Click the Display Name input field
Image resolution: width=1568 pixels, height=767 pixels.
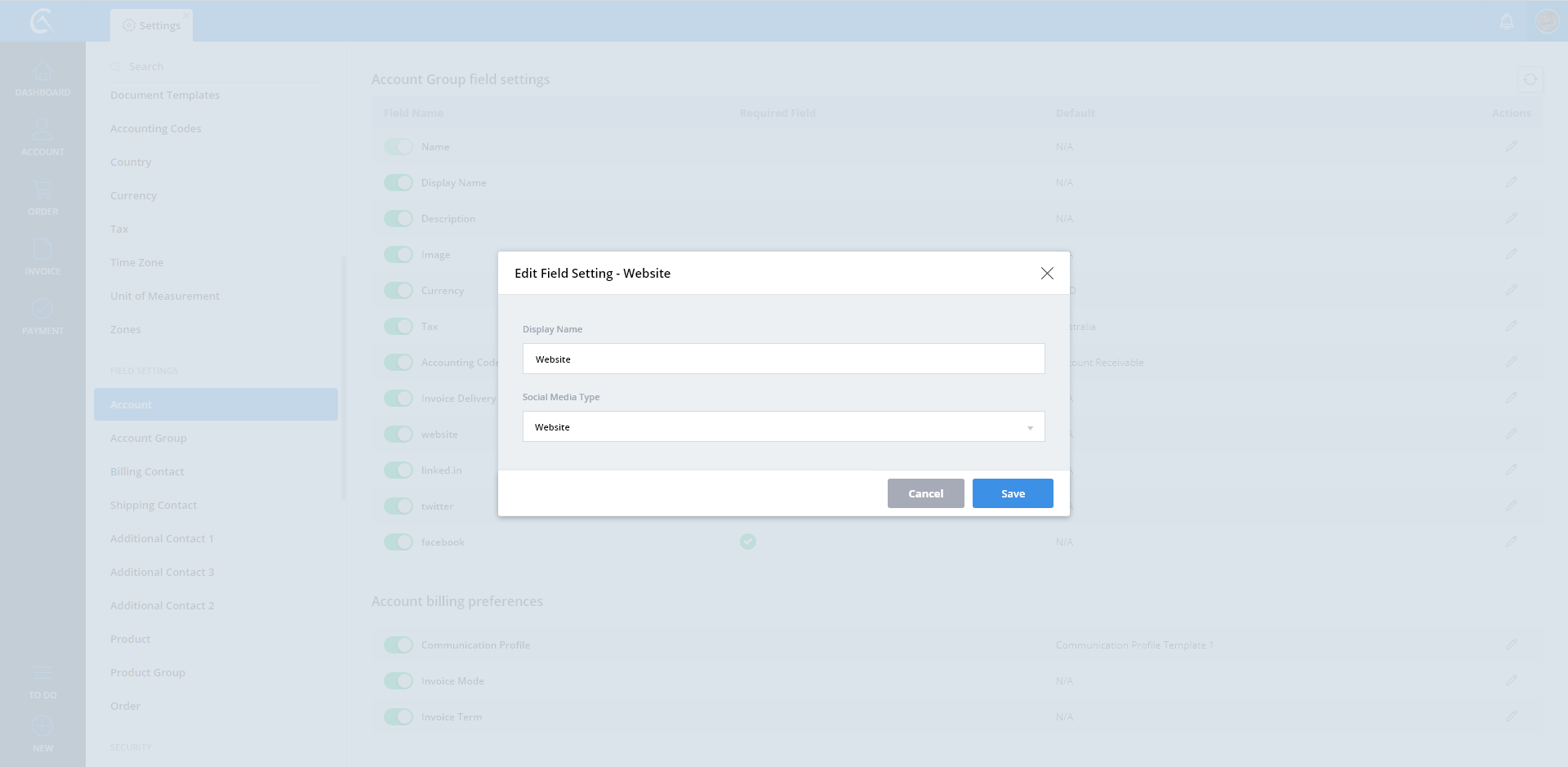click(x=783, y=359)
